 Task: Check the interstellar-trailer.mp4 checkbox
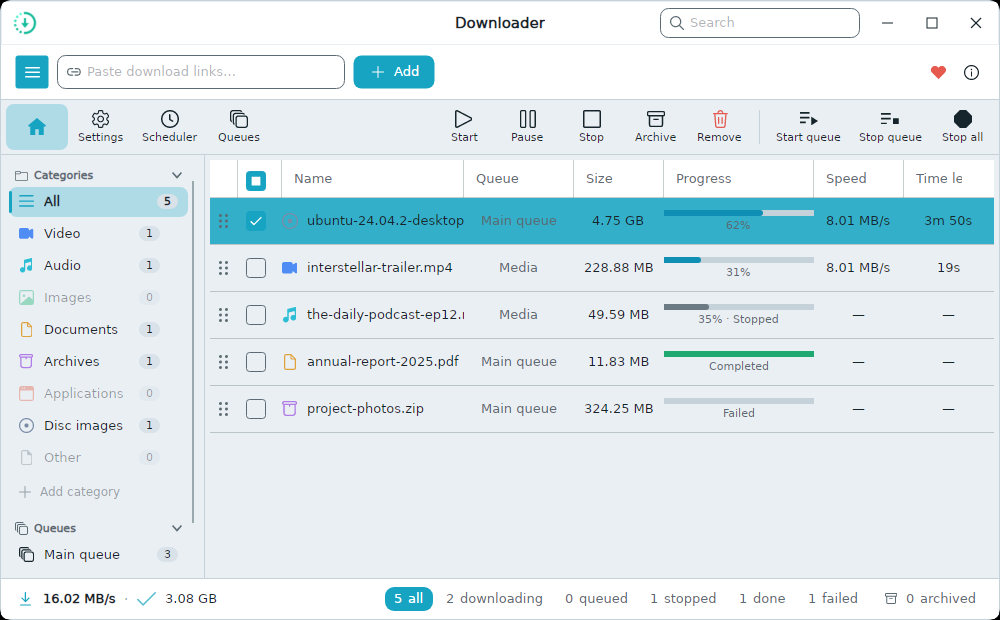[x=256, y=268]
